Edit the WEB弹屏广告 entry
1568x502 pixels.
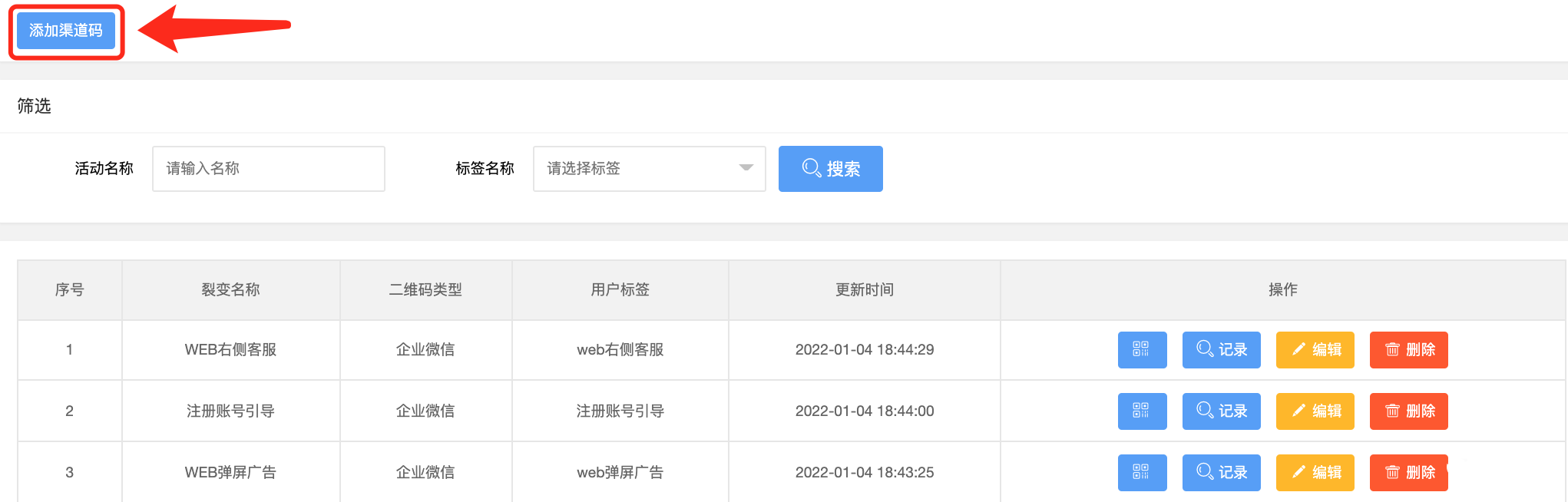(x=1315, y=473)
